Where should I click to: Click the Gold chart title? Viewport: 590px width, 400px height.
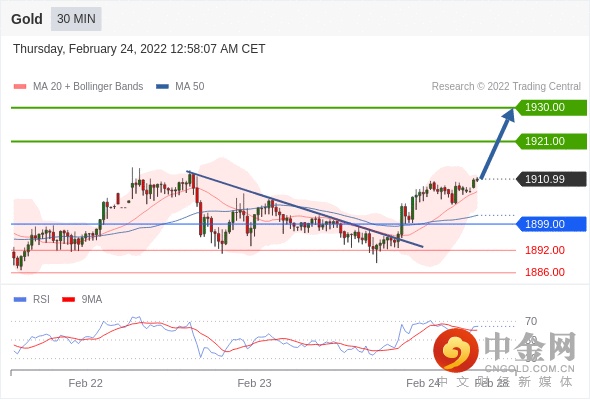point(27,19)
